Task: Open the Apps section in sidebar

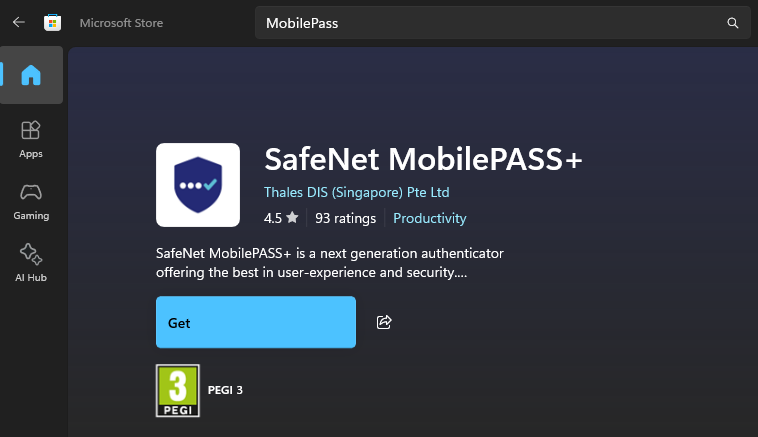Action: tap(31, 139)
